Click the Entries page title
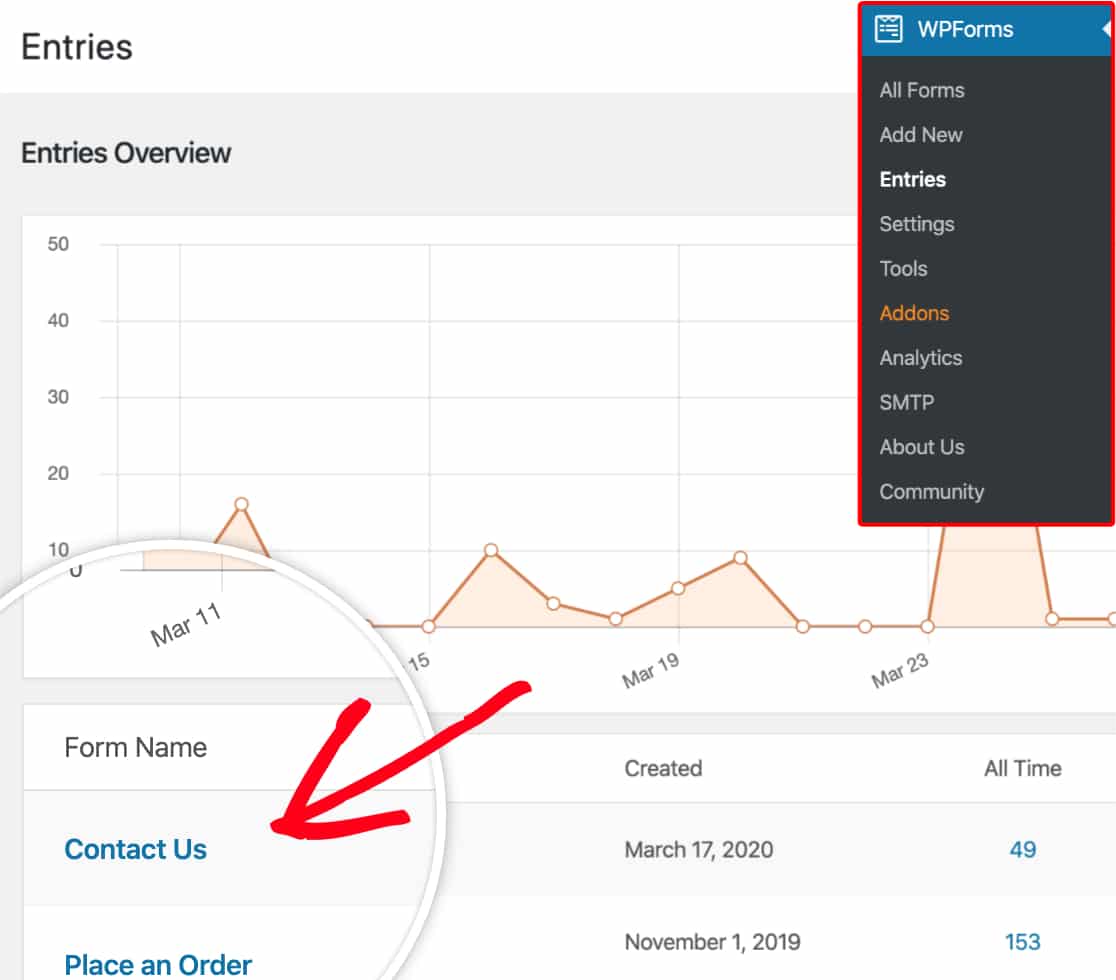The height and width of the screenshot is (980, 1116). pyautogui.click(x=77, y=47)
